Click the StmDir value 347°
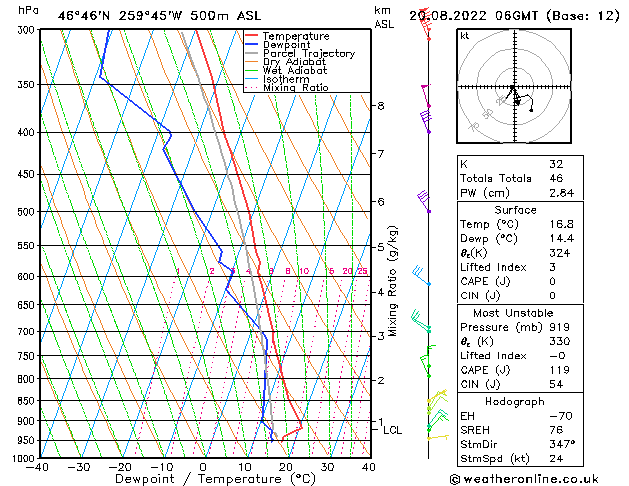 point(562,444)
